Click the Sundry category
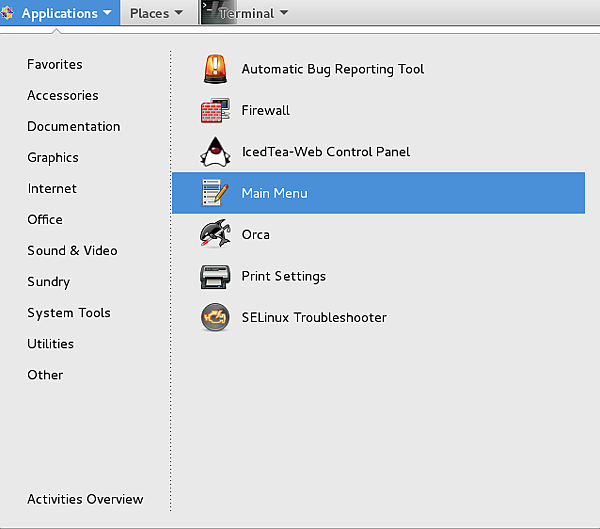The height and width of the screenshot is (529, 600). [x=48, y=282]
